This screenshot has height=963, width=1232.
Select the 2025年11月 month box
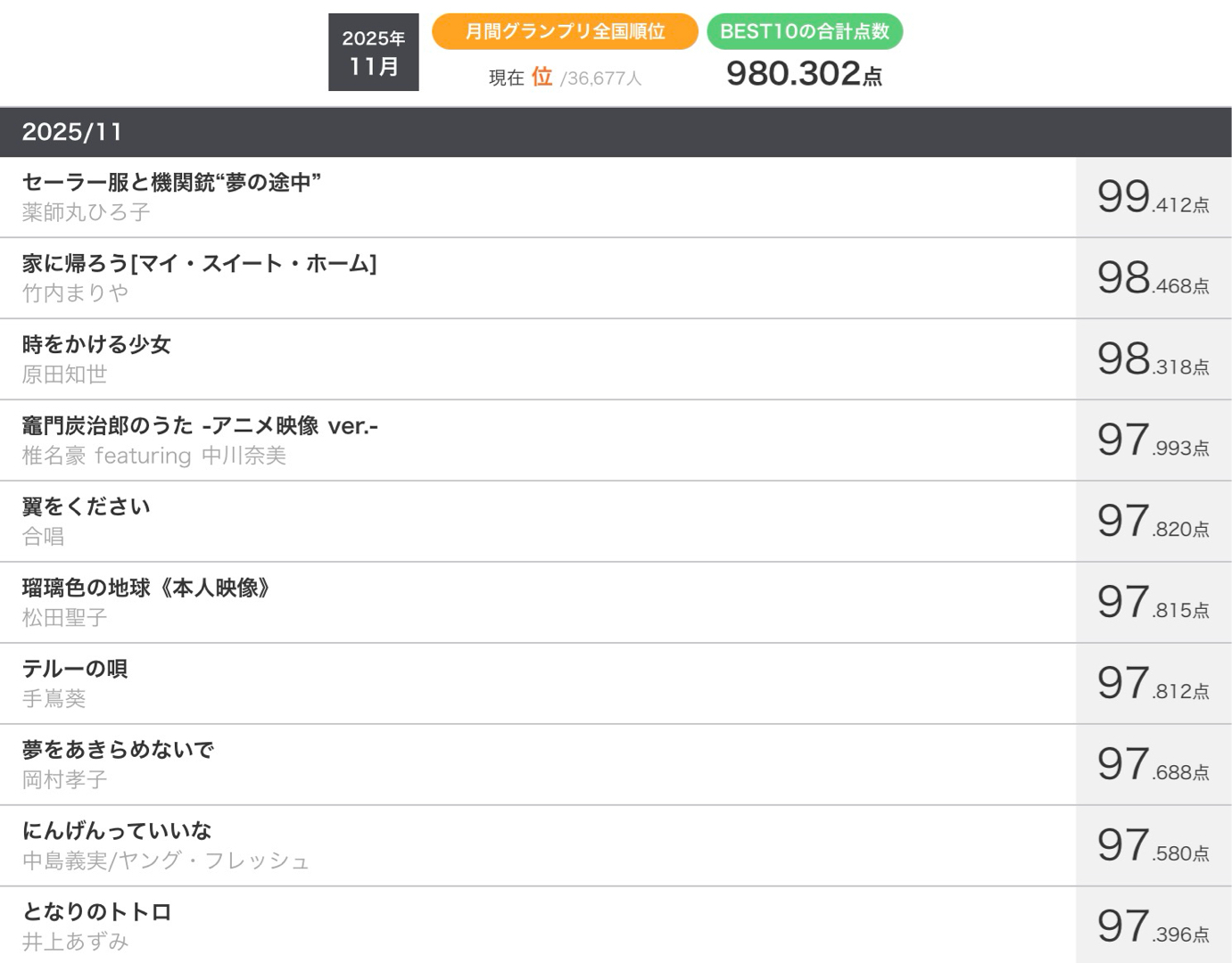point(373,53)
